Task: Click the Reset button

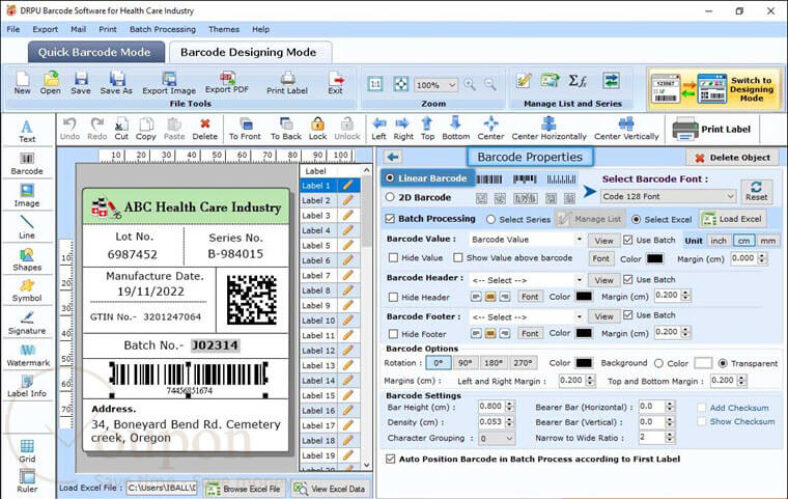Action: 756,191
